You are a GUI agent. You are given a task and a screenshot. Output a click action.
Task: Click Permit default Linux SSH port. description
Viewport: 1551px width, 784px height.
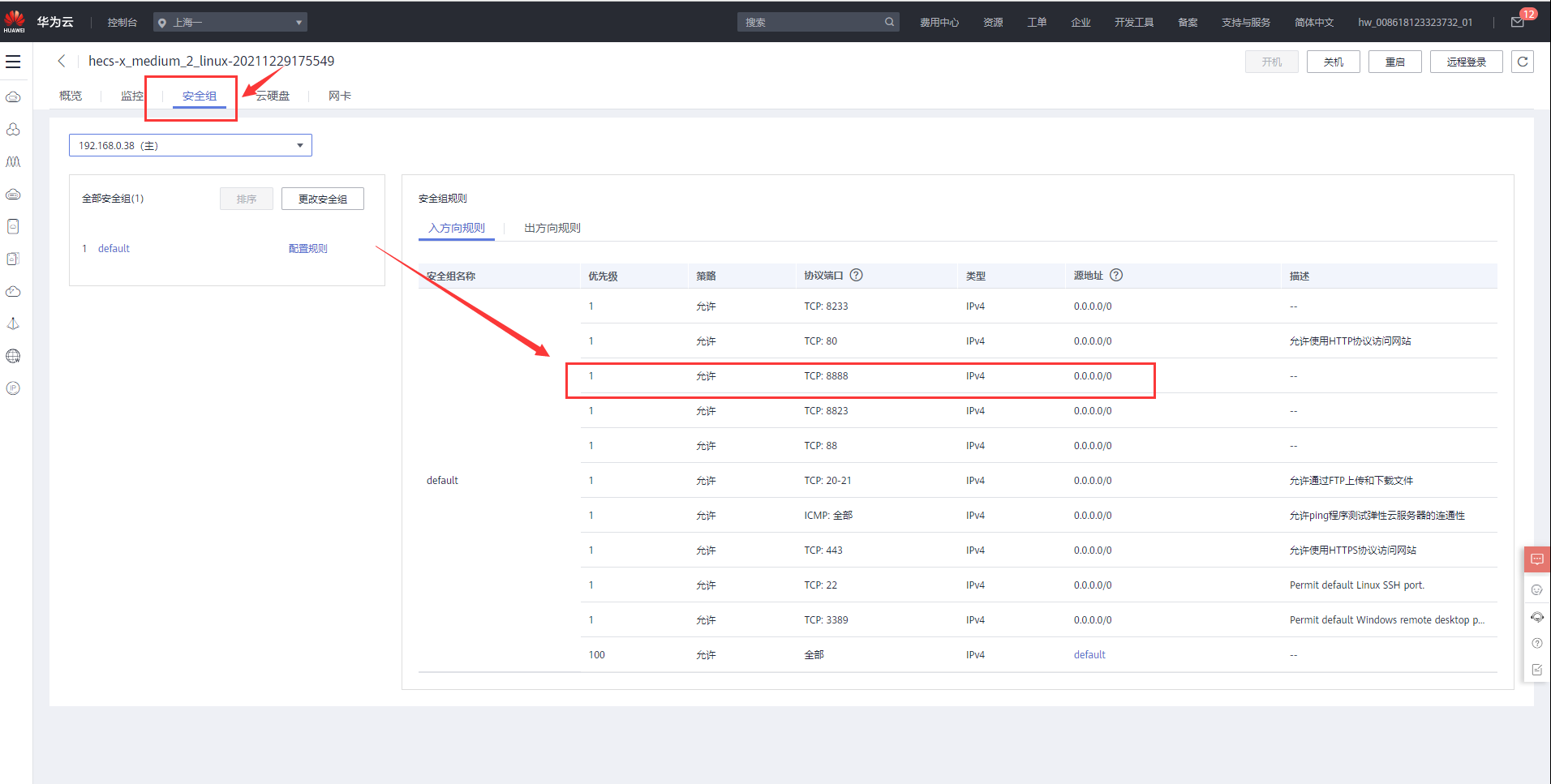pos(1356,585)
